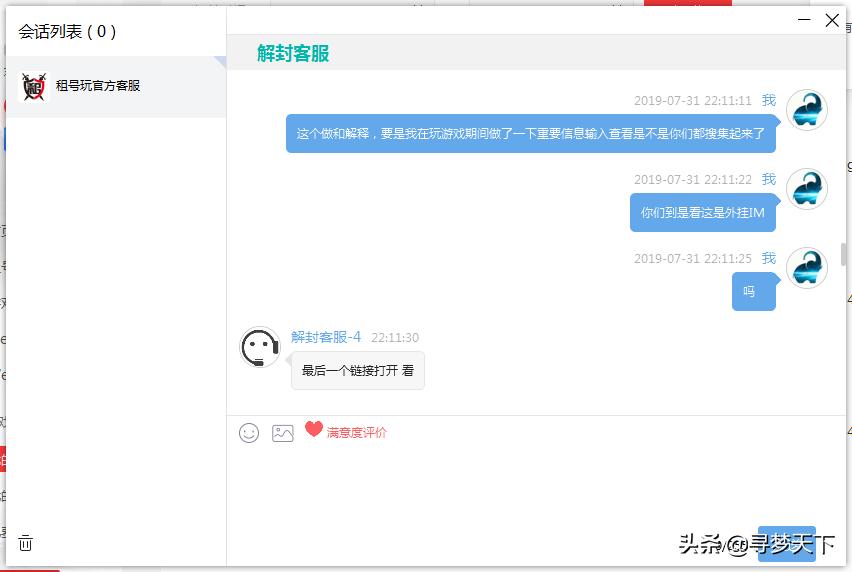Click my avatar beside the 22:11:25 message
852x572 pixels.
coord(807,268)
